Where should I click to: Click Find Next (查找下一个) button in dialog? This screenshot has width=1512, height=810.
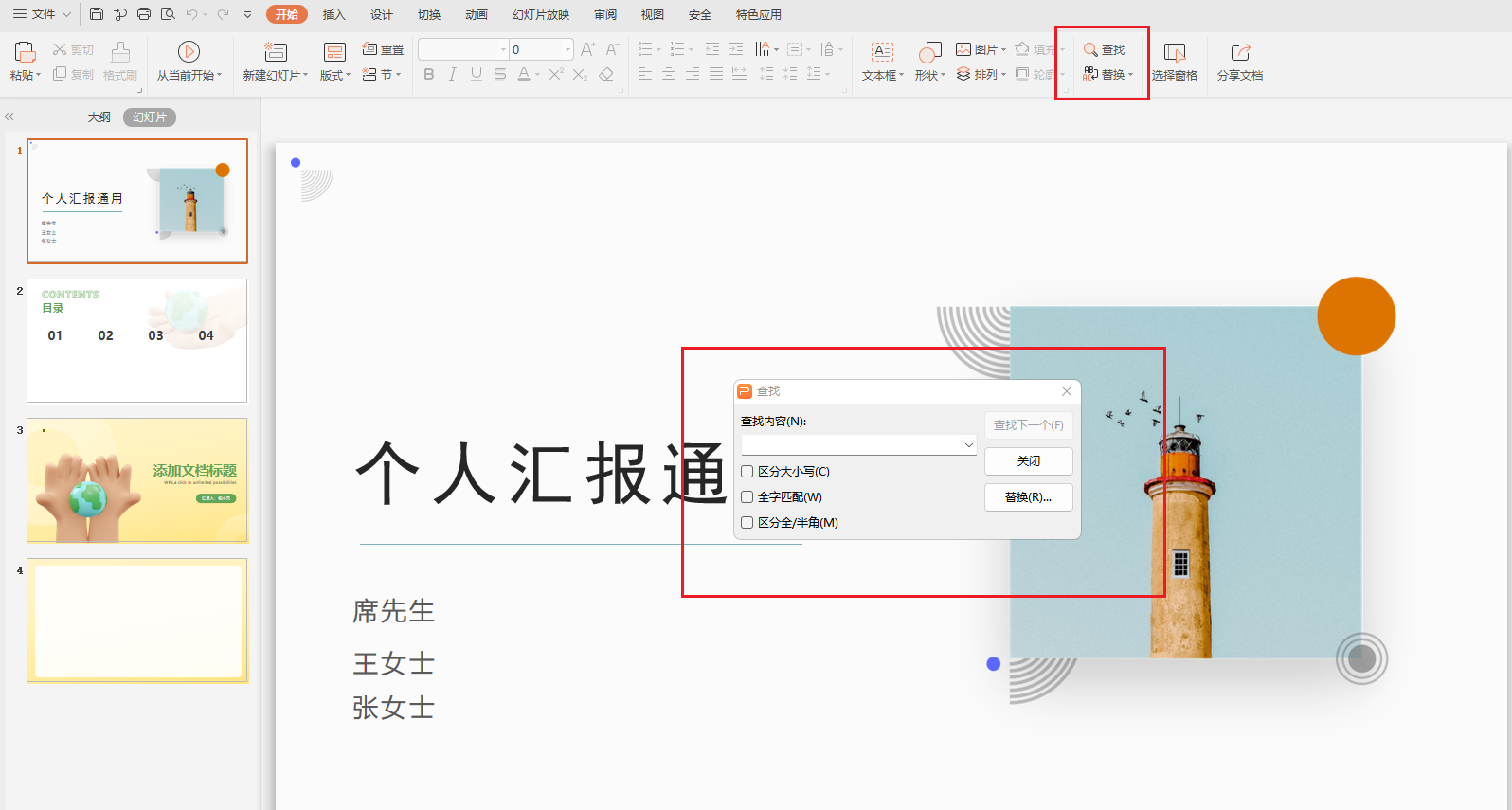(1029, 425)
